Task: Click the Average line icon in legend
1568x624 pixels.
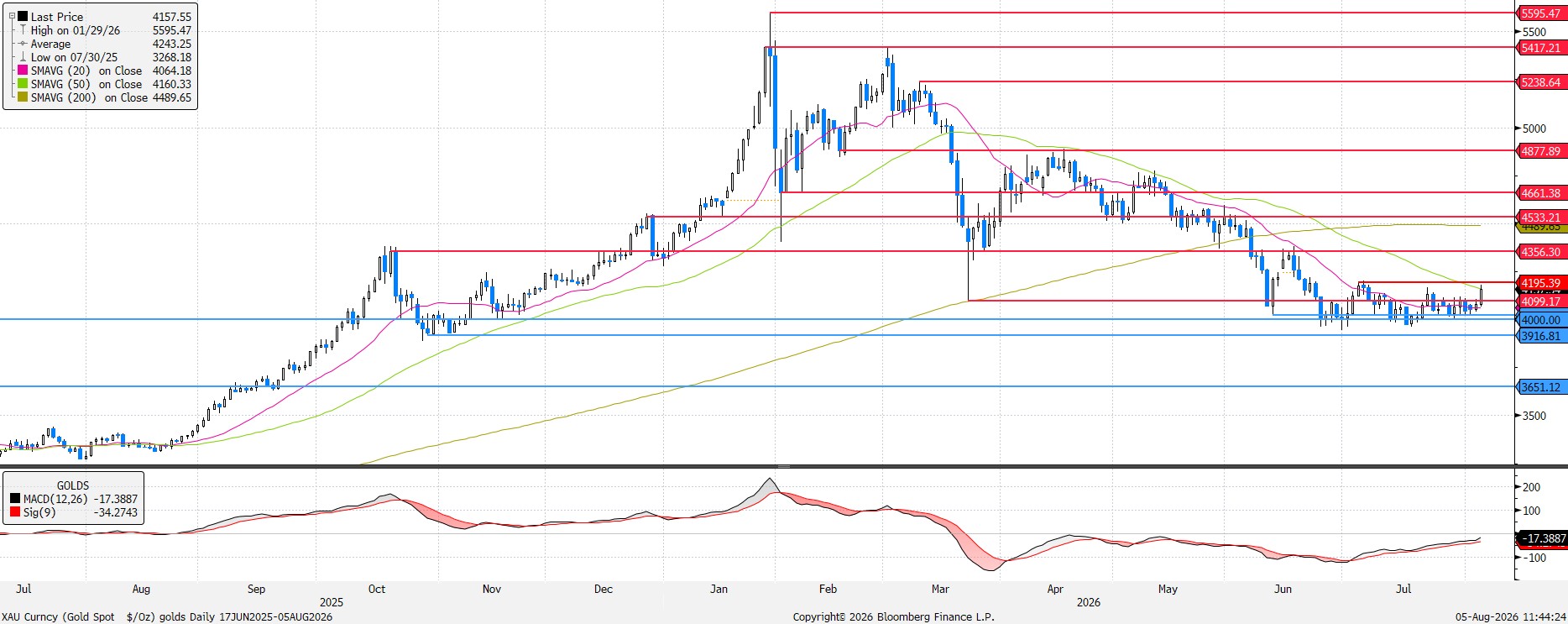Action: (23, 44)
